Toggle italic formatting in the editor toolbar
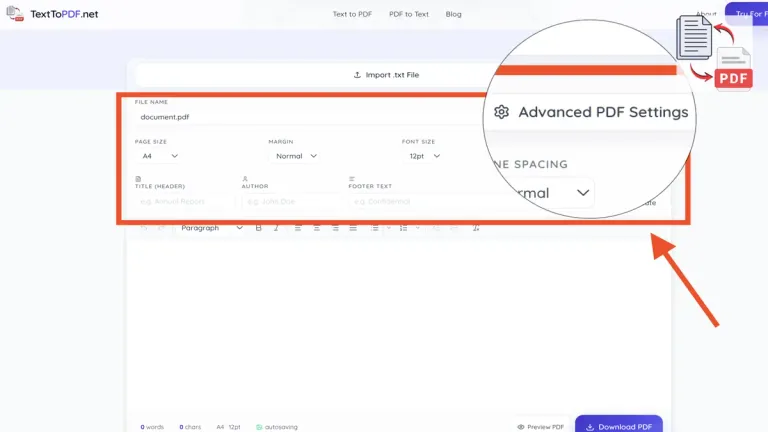This screenshot has width=768, height=432. click(277, 228)
